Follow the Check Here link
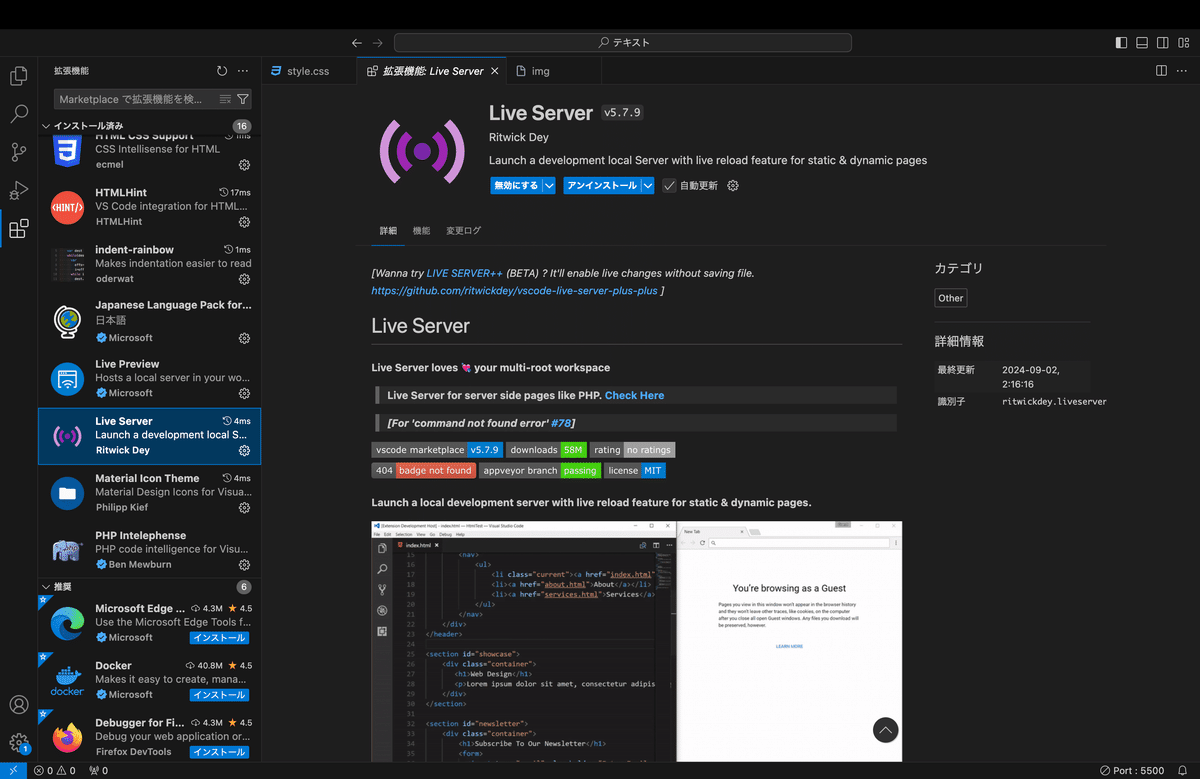Viewport: 1200px width, 779px height. 634,396
